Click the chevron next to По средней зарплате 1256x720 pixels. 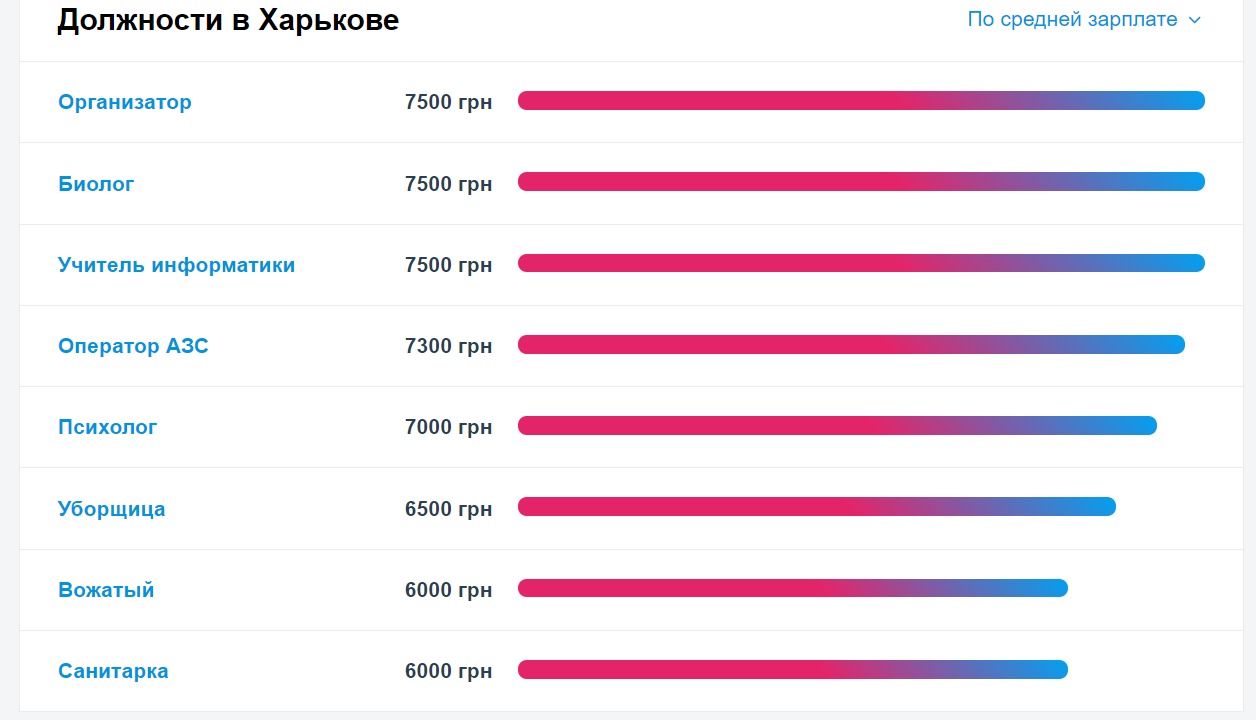click(1194, 19)
